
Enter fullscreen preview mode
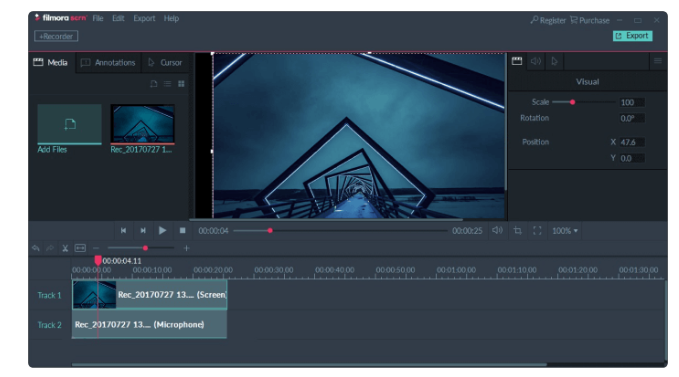[537, 231]
